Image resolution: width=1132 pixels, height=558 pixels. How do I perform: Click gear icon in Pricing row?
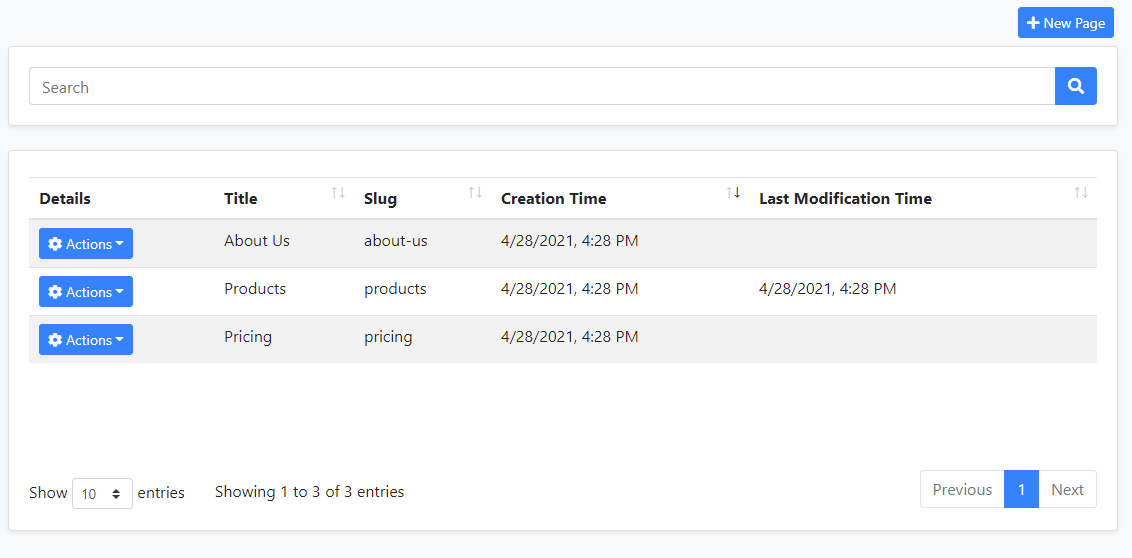55,340
